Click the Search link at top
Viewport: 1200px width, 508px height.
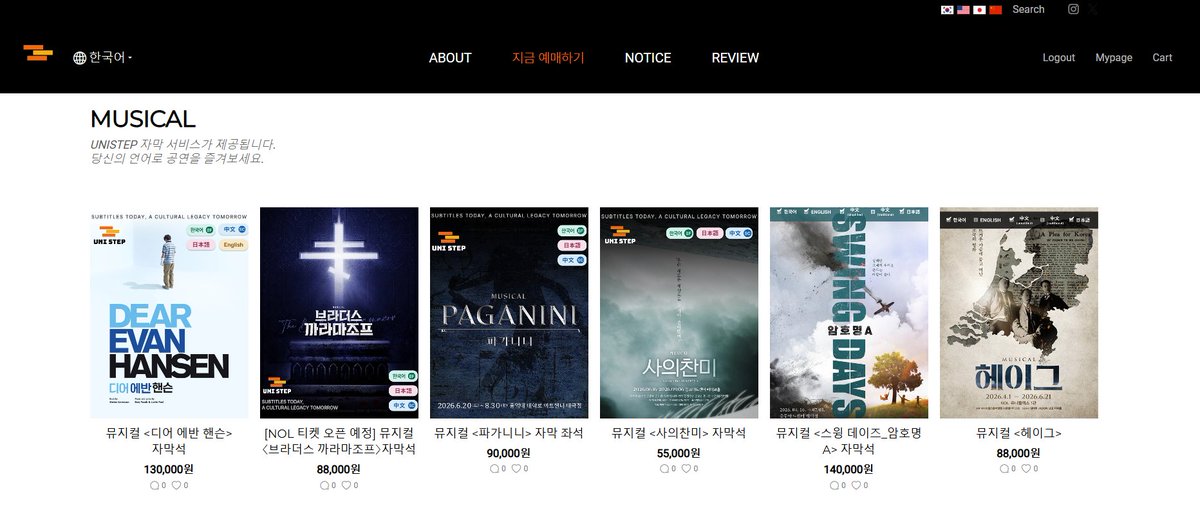(x=1028, y=9)
